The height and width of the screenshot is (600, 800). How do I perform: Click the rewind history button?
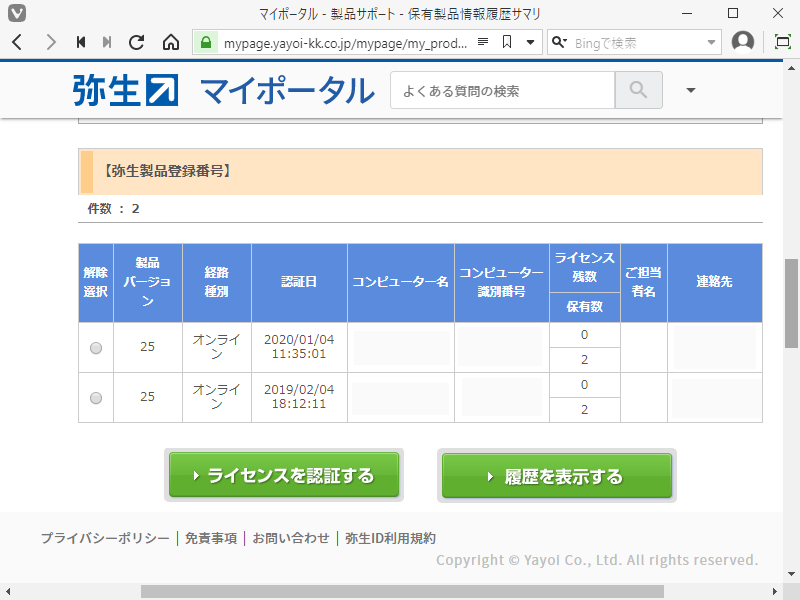pos(81,42)
